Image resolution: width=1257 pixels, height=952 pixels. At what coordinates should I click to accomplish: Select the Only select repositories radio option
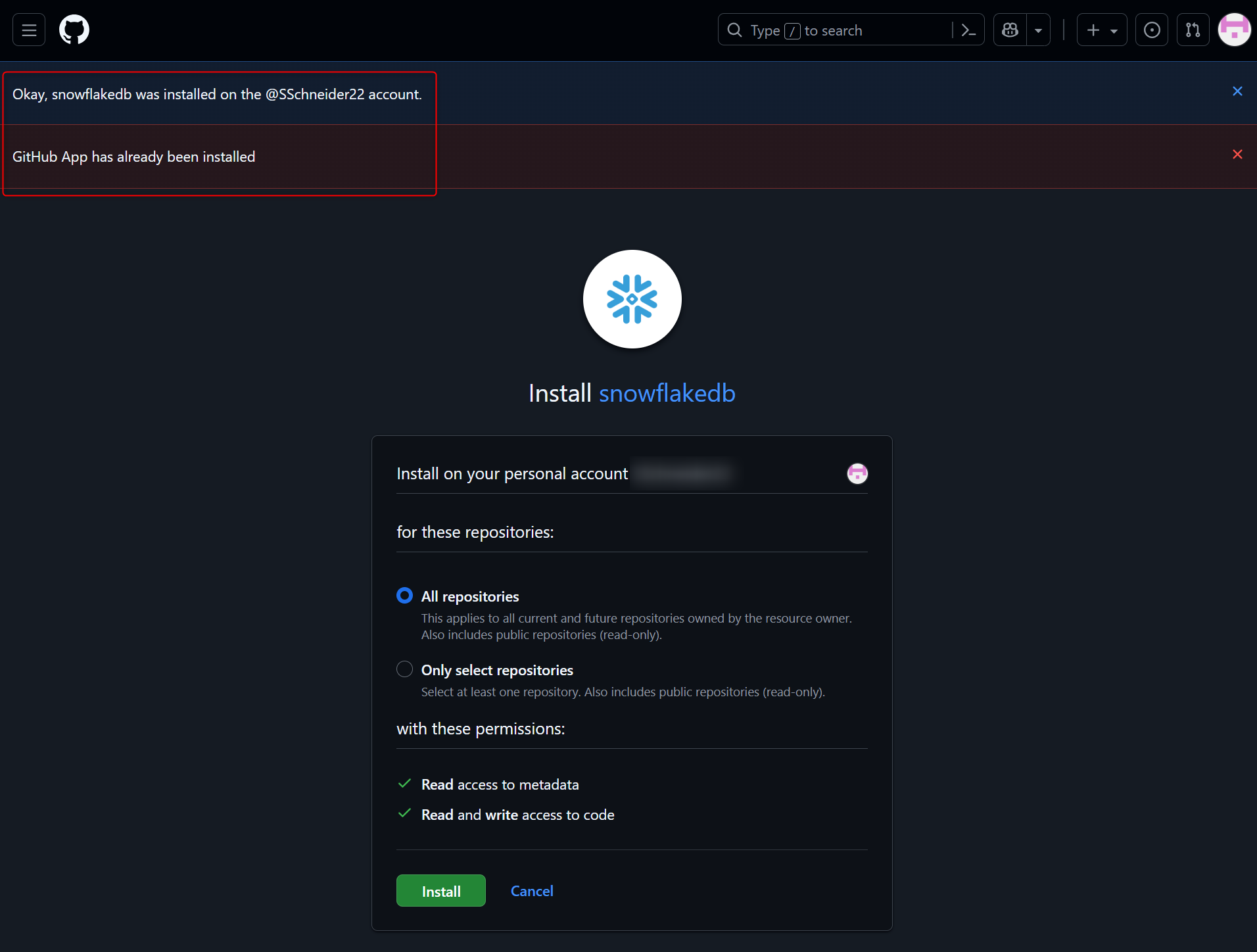405,669
